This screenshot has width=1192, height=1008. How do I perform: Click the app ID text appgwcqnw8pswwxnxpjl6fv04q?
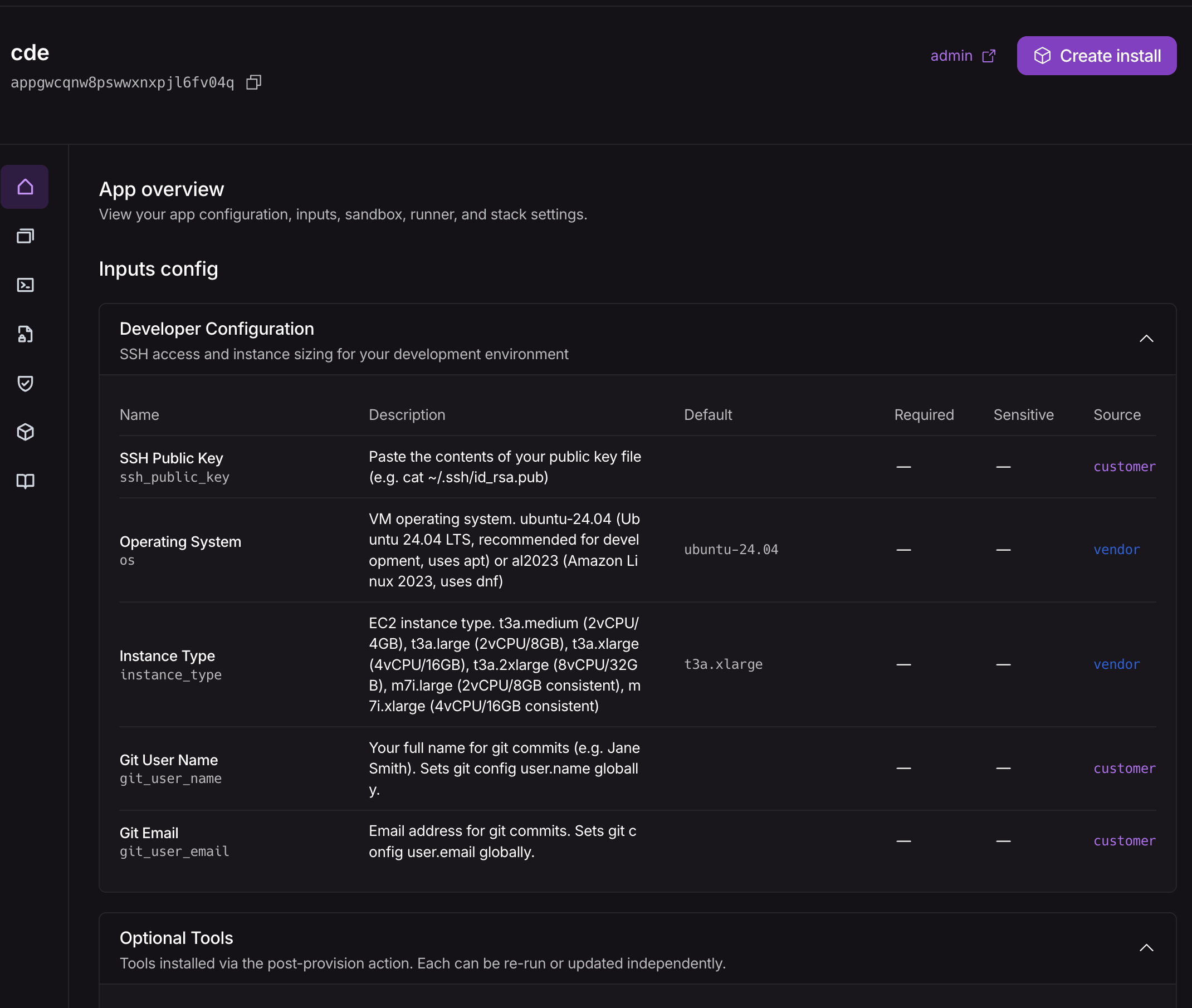pyautogui.click(x=123, y=82)
